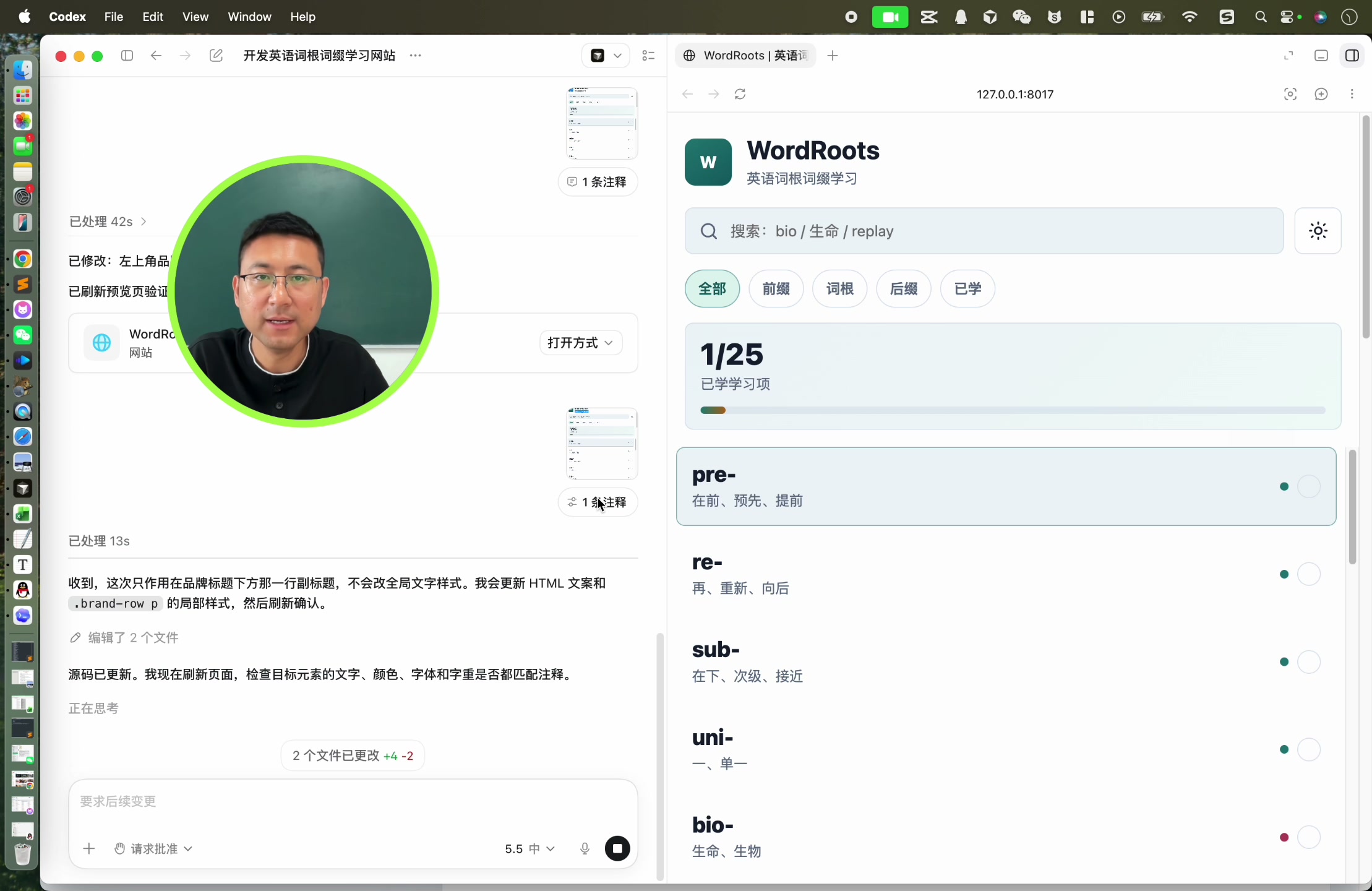Click the upper 1 条注释 button

tap(598, 182)
